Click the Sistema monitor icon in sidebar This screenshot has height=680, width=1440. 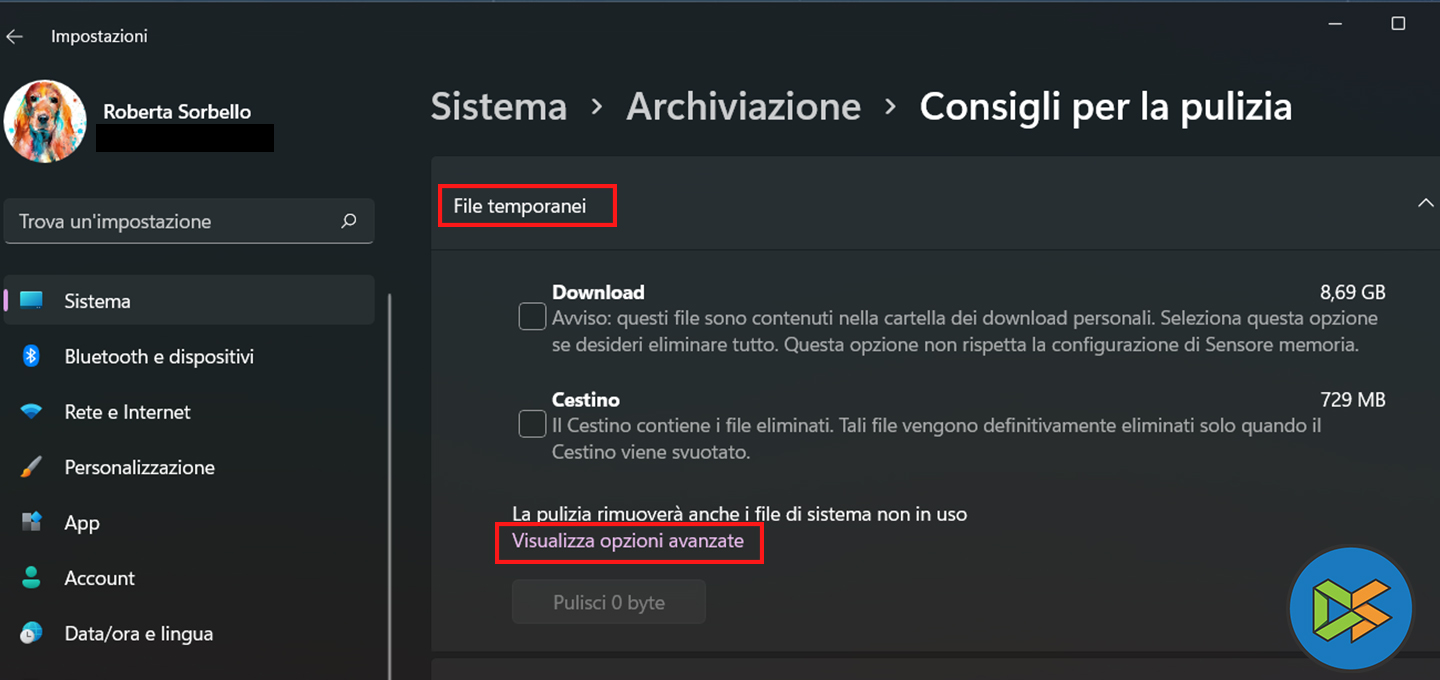32,301
